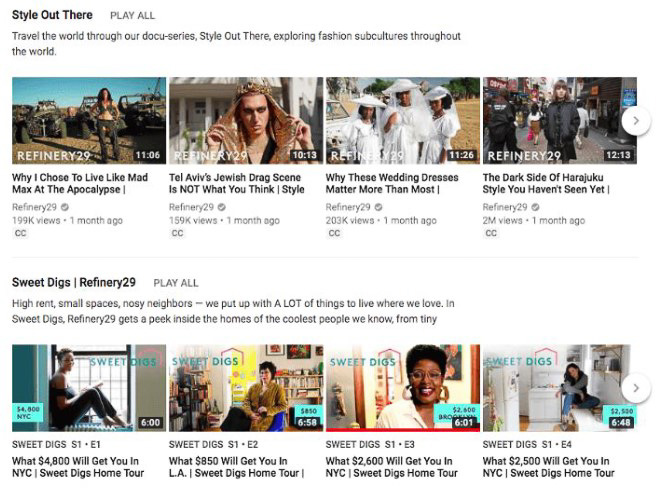
Task: Click title The Dark Side Of Harajuku
Action: coord(546,183)
